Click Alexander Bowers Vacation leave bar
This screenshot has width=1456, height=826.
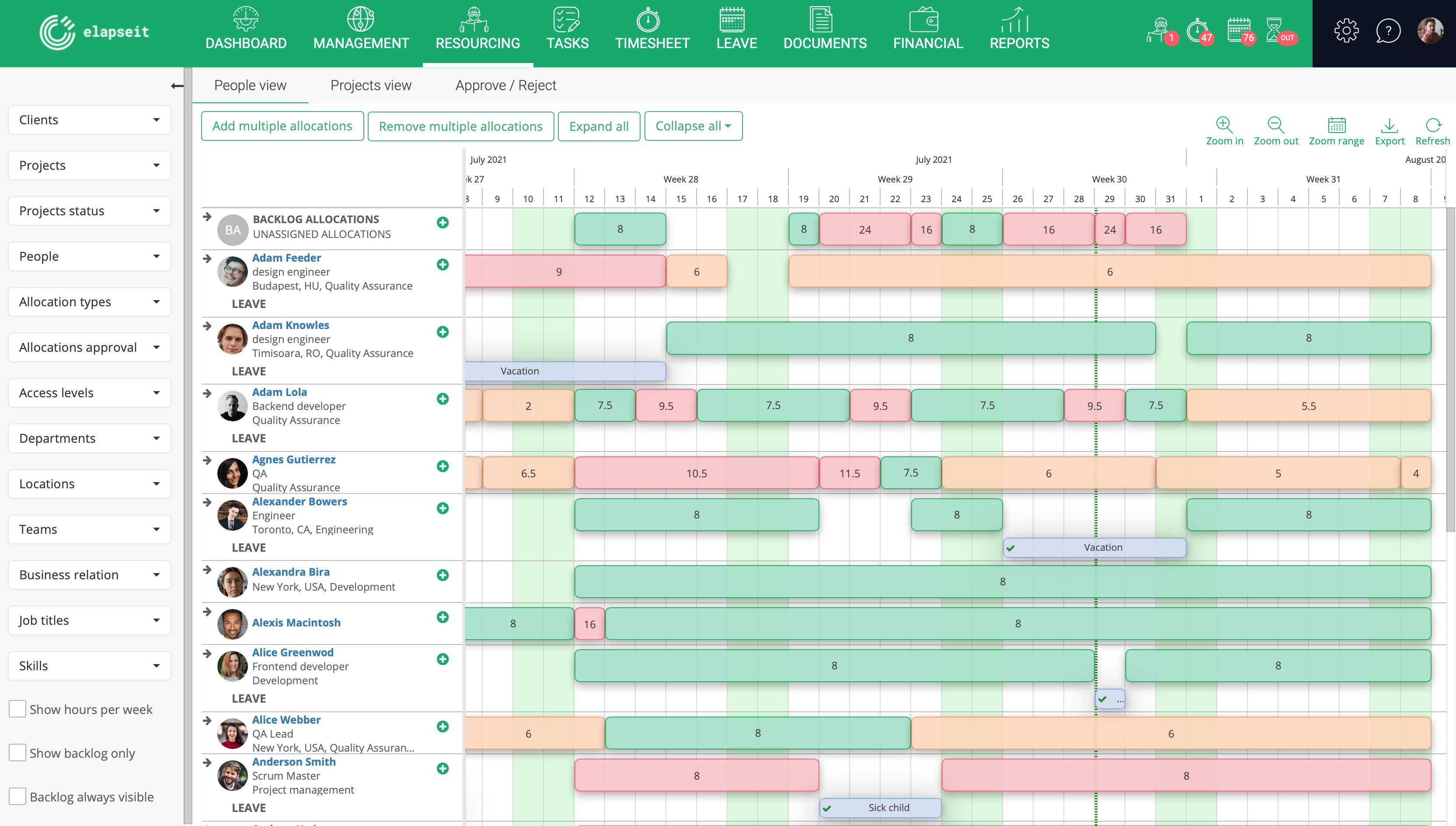1102,547
